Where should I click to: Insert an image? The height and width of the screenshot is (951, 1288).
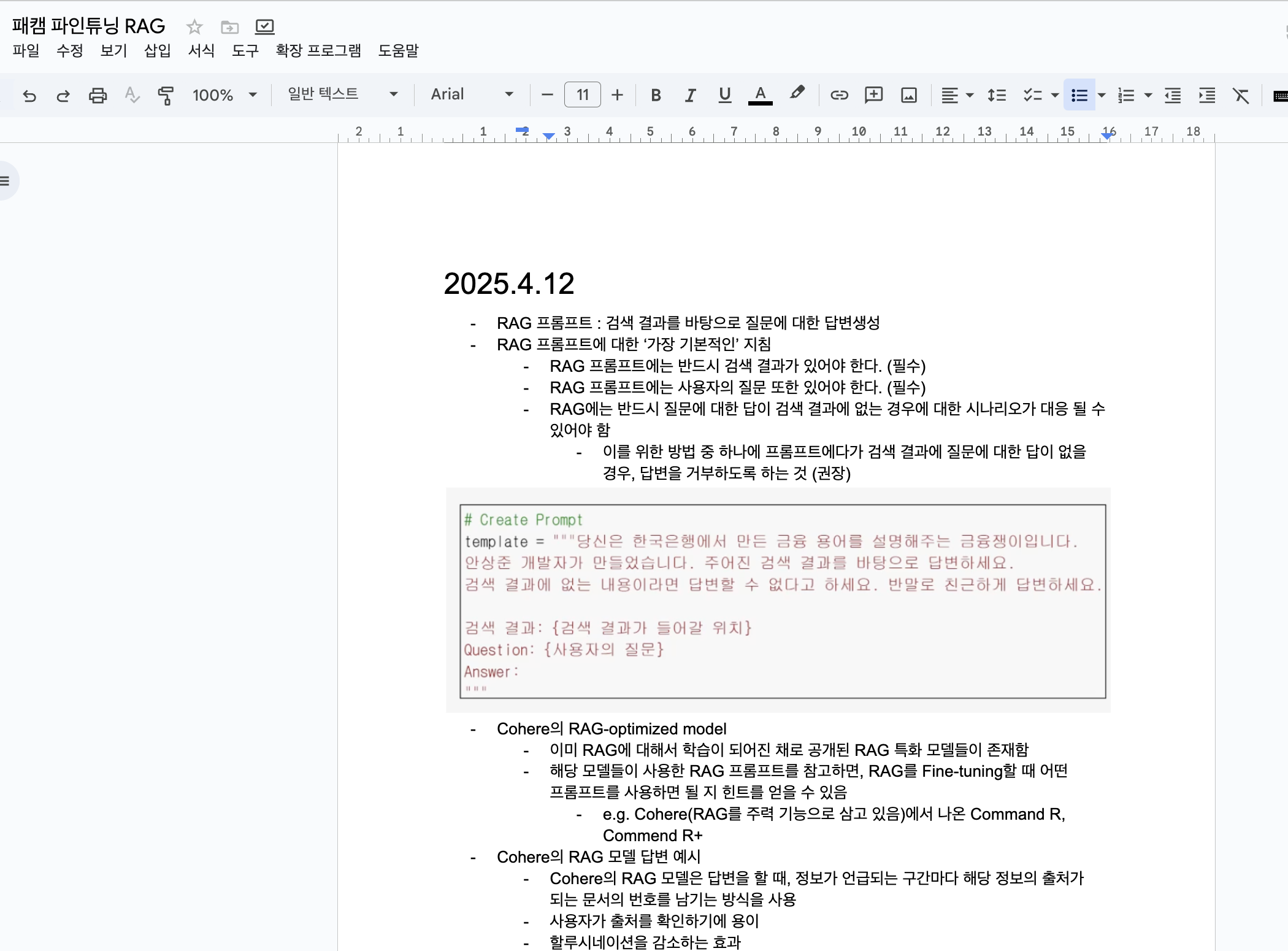click(x=908, y=95)
